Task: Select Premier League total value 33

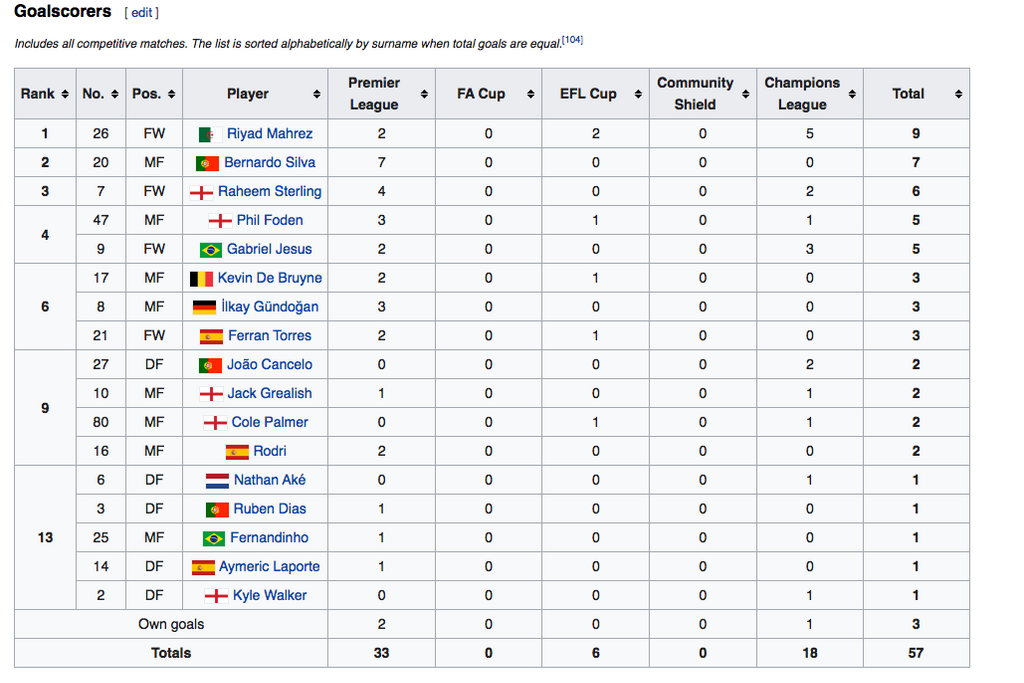Action: coord(381,653)
